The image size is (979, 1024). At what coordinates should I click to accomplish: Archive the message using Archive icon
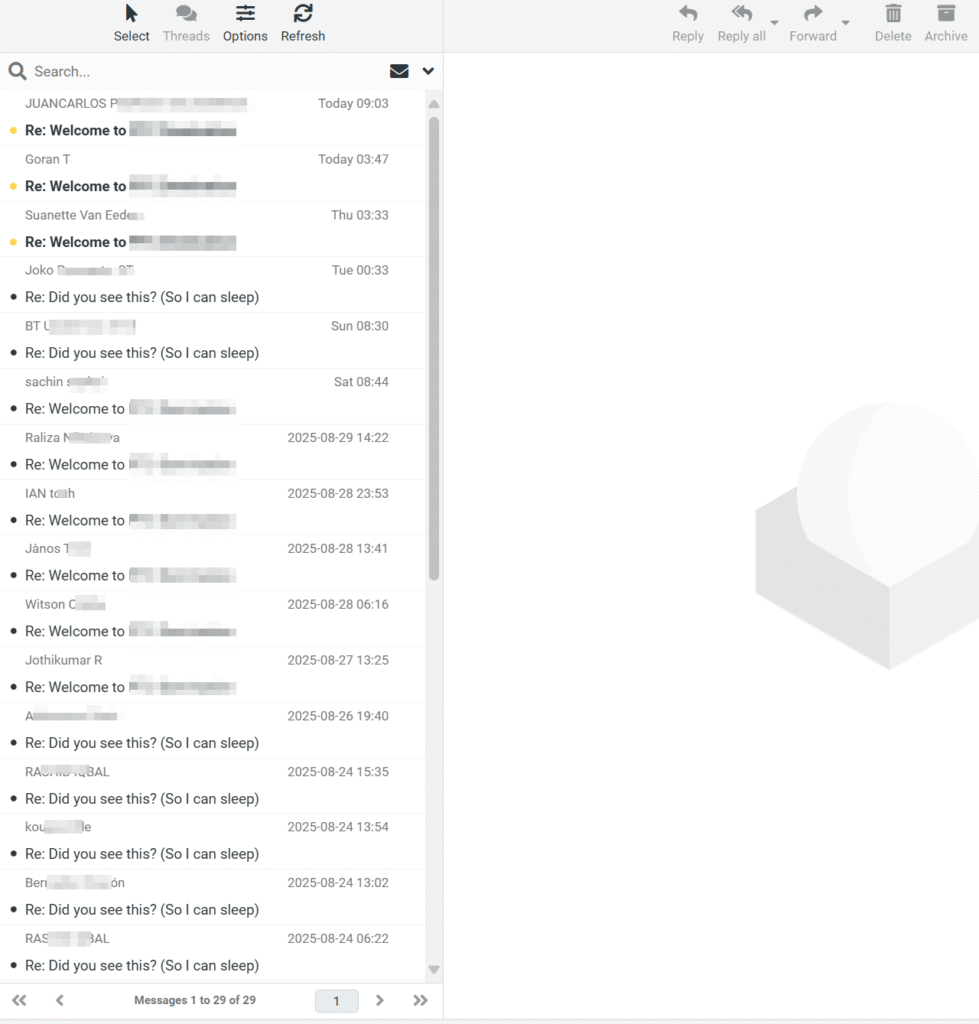coord(945,14)
